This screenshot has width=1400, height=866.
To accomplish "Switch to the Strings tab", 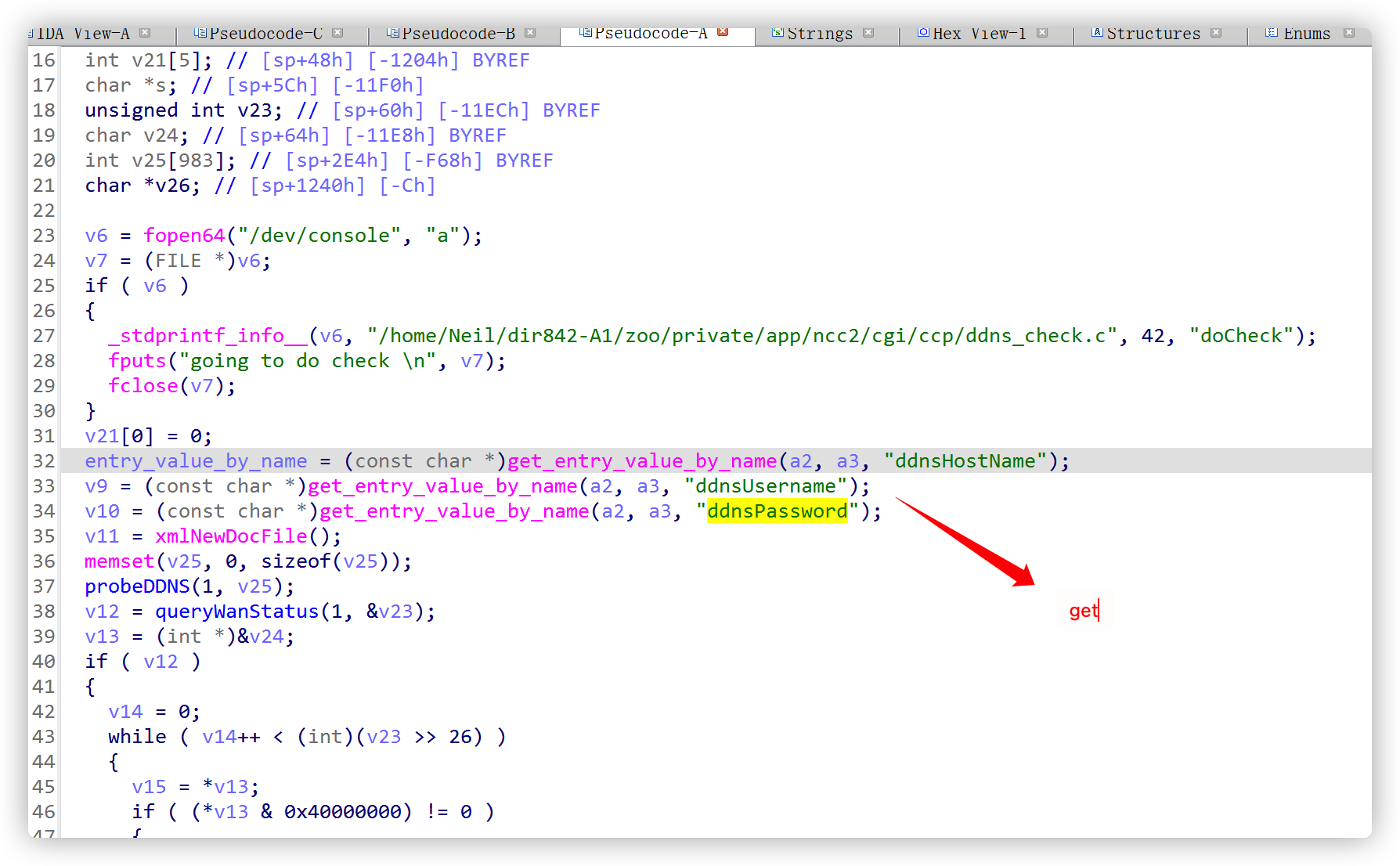I will point(820,34).
